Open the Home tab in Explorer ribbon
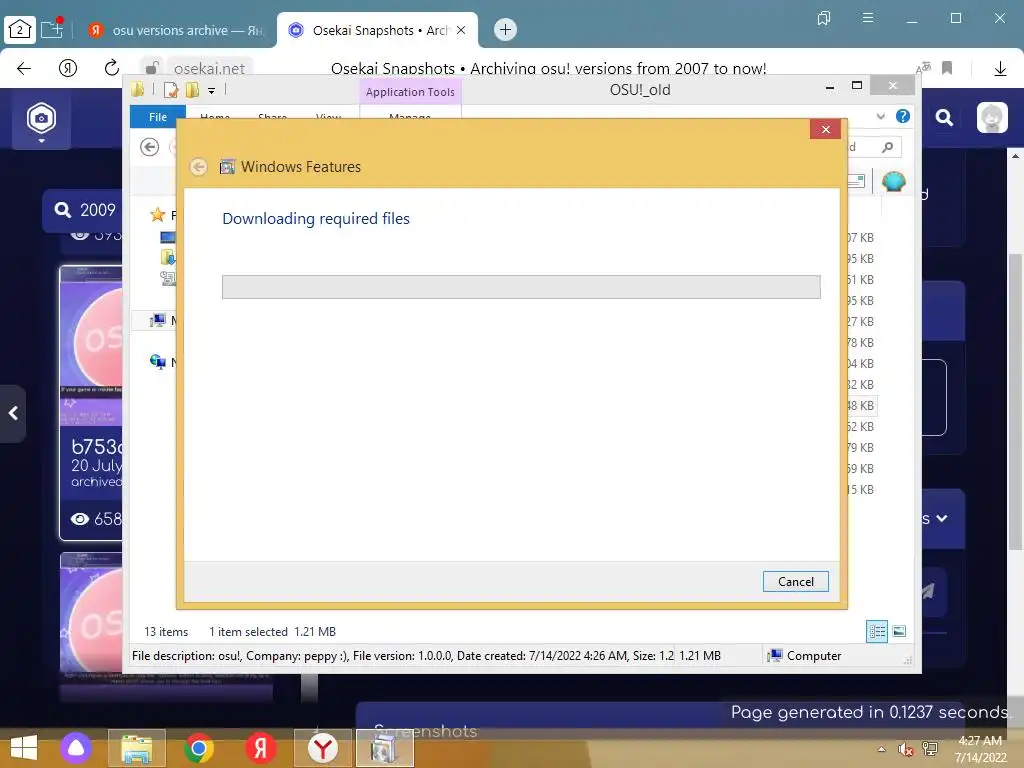The height and width of the screenshot is (768, 1024). point(215,117)
